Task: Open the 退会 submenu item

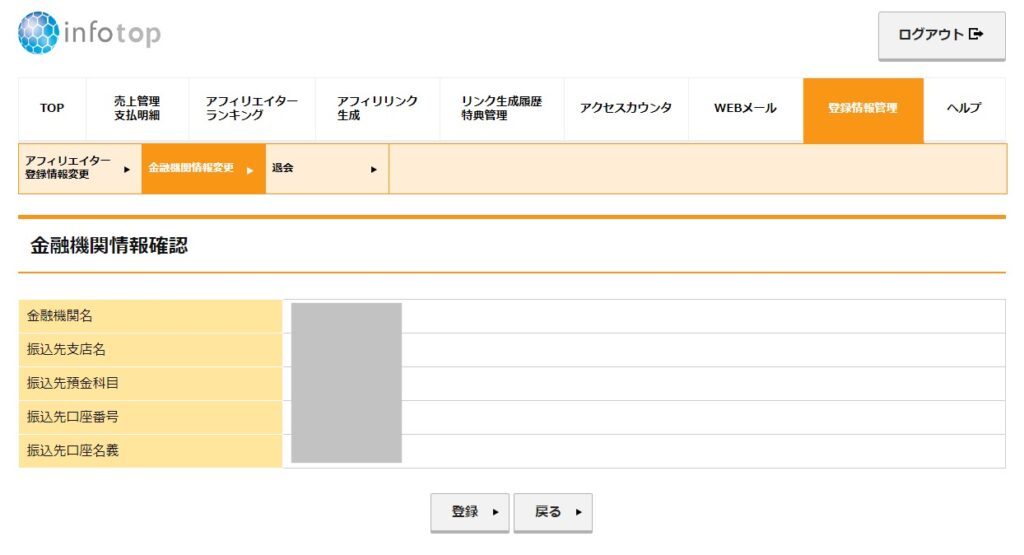Action: tap(326, 168)
